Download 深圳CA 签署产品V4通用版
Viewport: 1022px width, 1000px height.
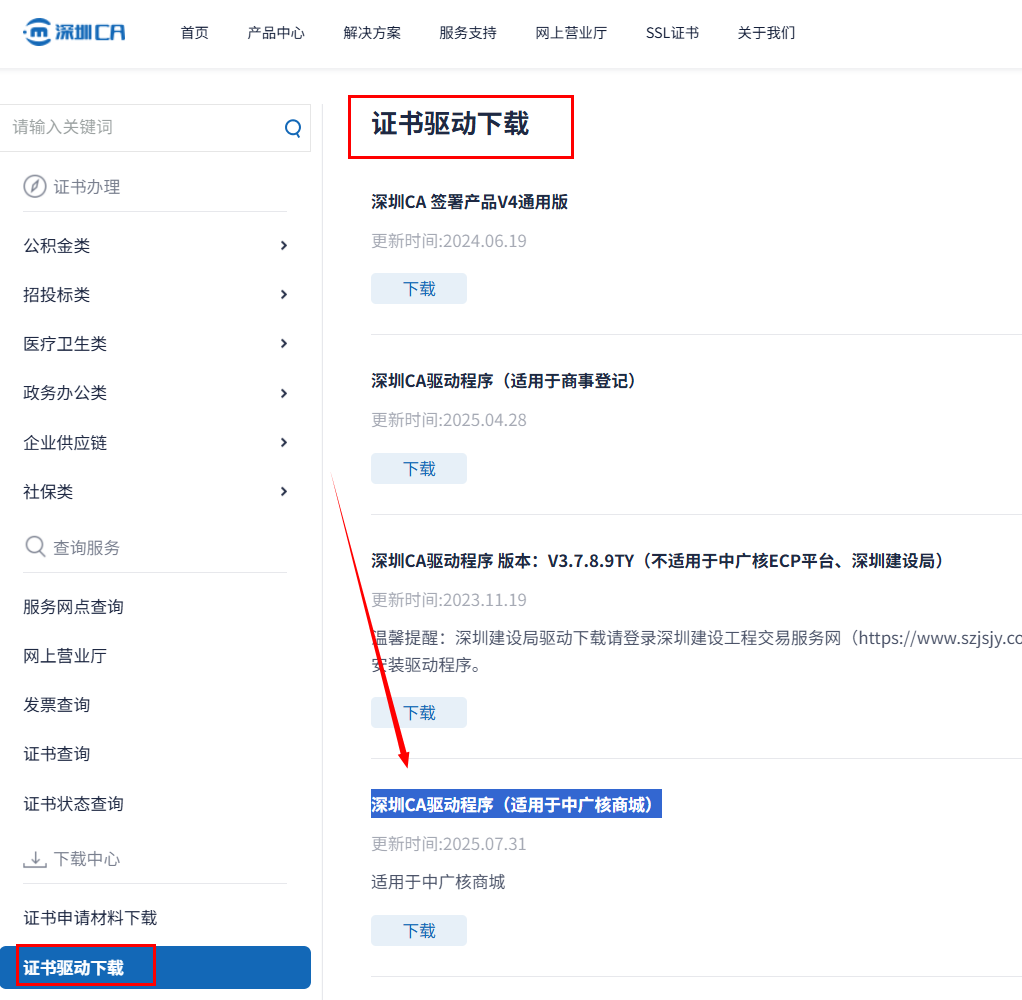tap(419, 289)
